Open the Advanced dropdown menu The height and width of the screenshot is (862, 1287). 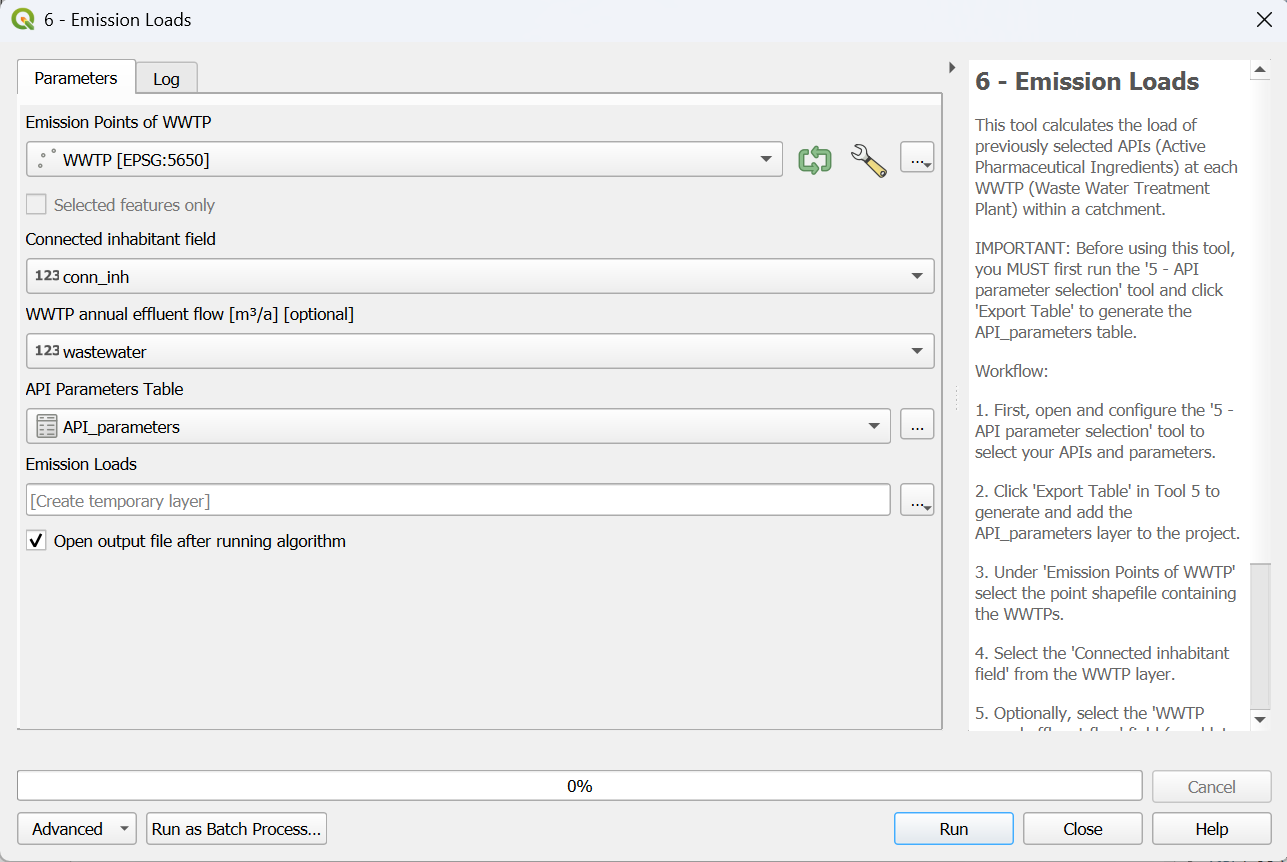click(76, 829)
